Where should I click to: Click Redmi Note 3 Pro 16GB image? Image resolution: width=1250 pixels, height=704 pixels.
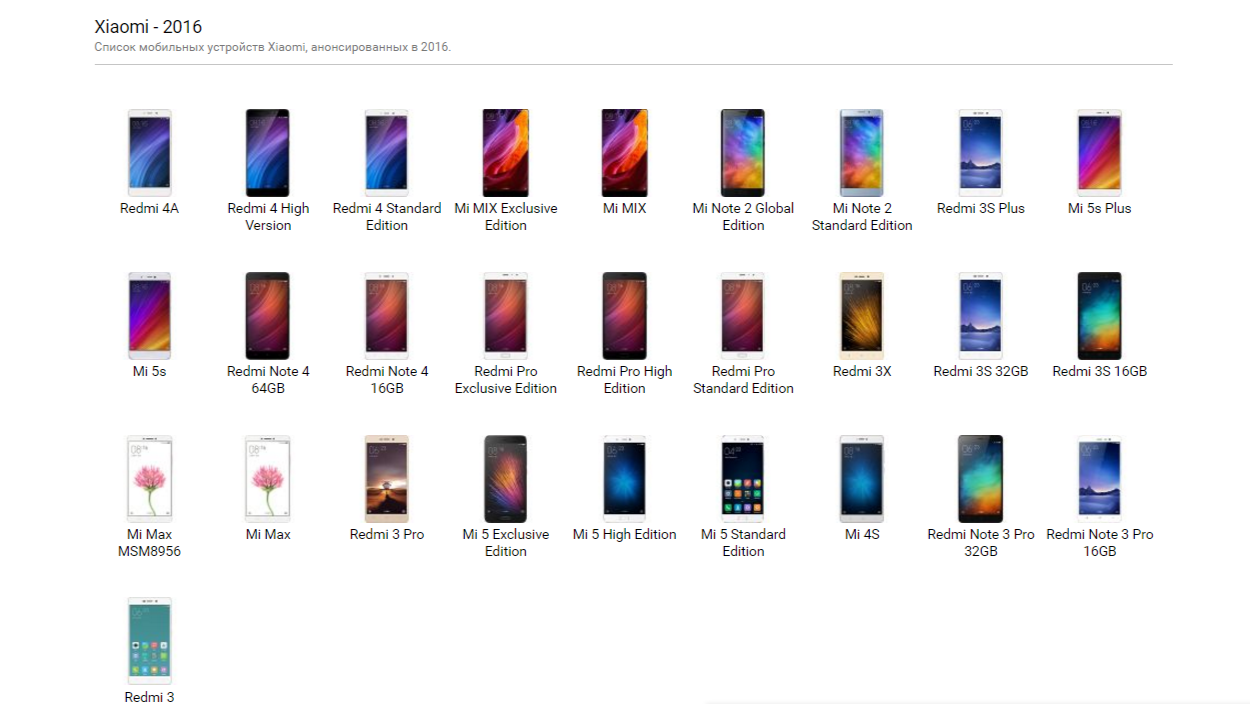1100,479
